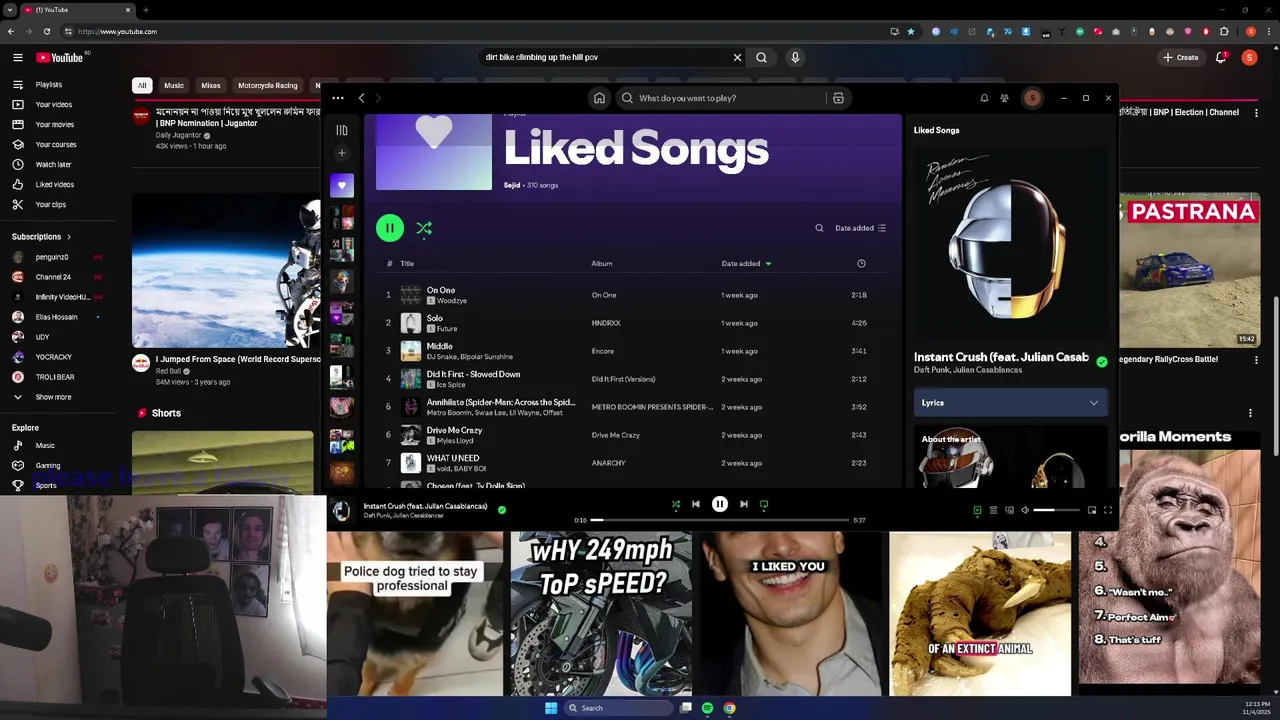This screenshot has height=720, width=1280.
Task: Sort by Album column header
Action: 601,264
